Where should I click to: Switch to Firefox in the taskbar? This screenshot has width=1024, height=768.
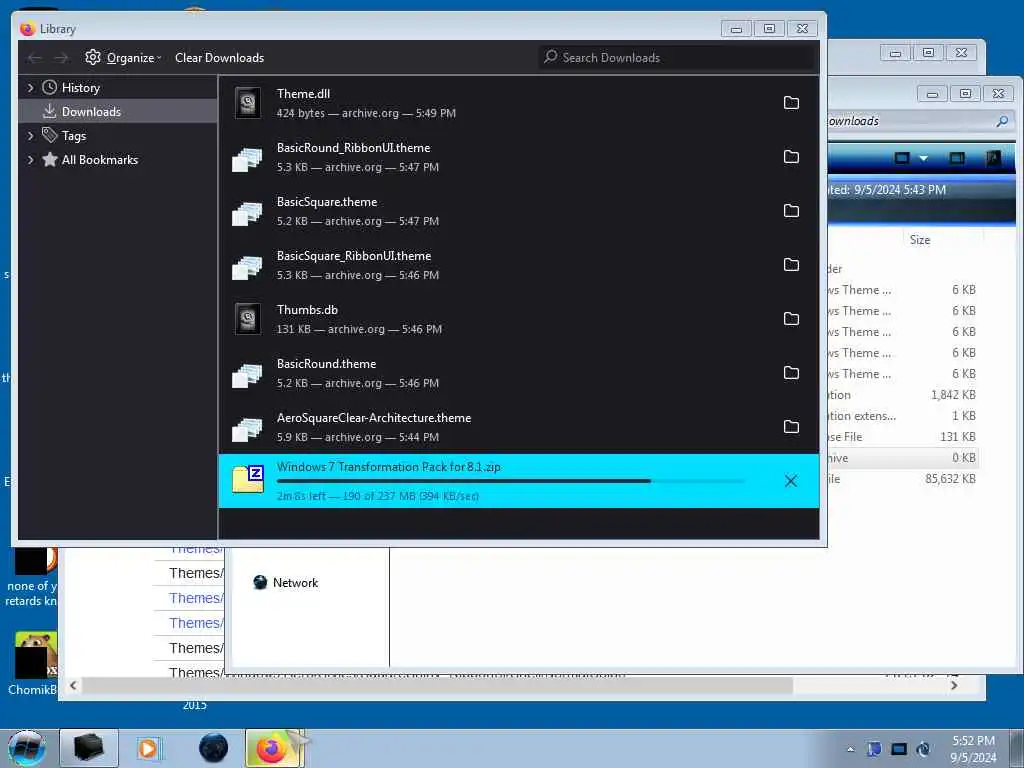pyautogui.click(x=274, y=748)
